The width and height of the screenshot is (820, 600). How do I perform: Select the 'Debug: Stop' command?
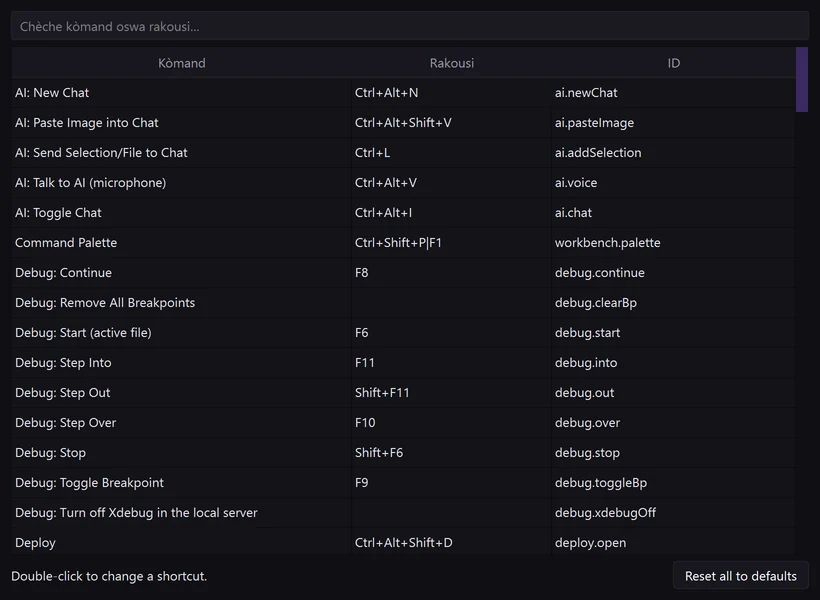coord(181,452)
